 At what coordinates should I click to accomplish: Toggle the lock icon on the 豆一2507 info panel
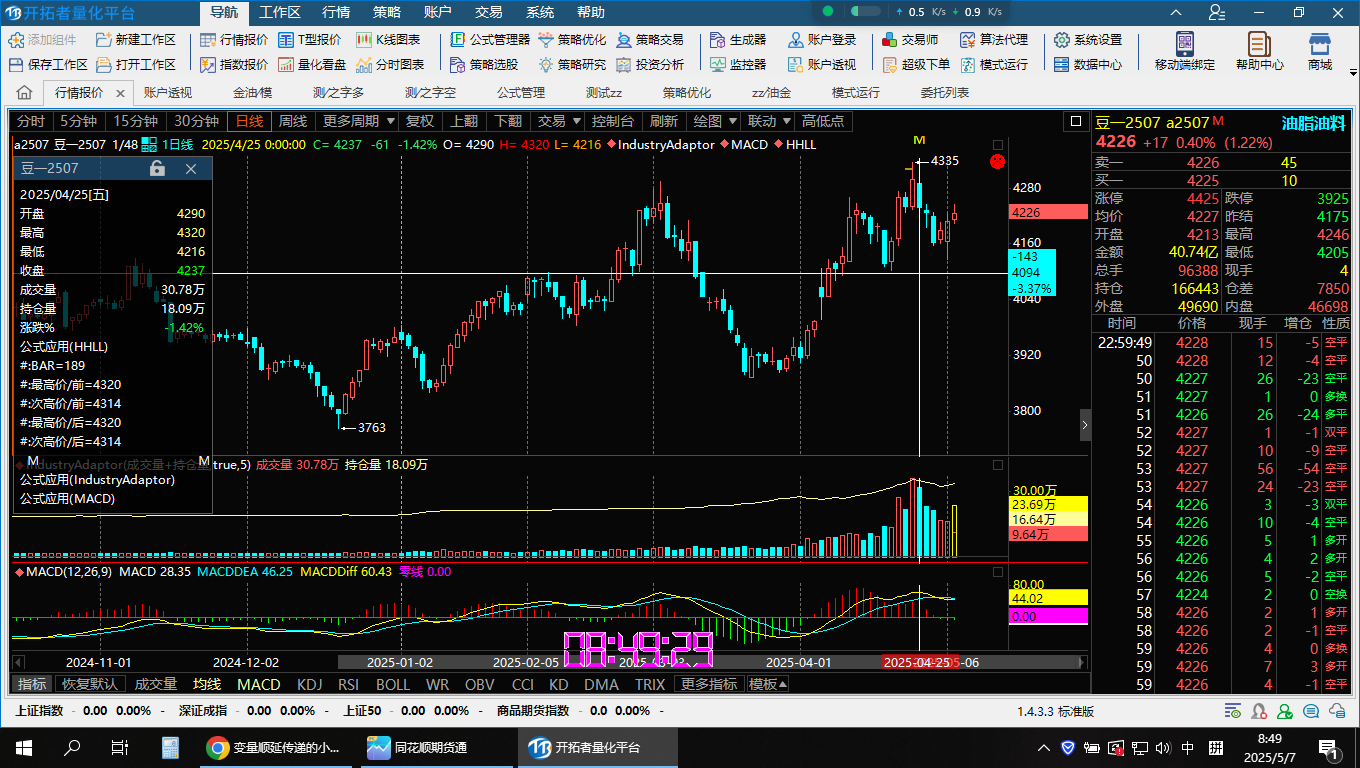[x=157, y=169]
